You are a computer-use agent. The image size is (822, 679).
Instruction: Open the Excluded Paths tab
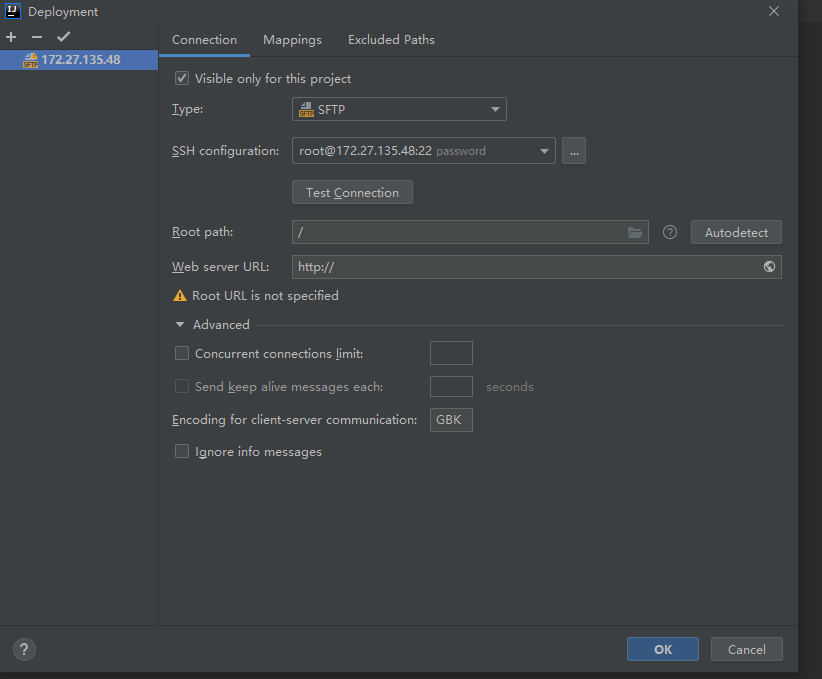391,40
